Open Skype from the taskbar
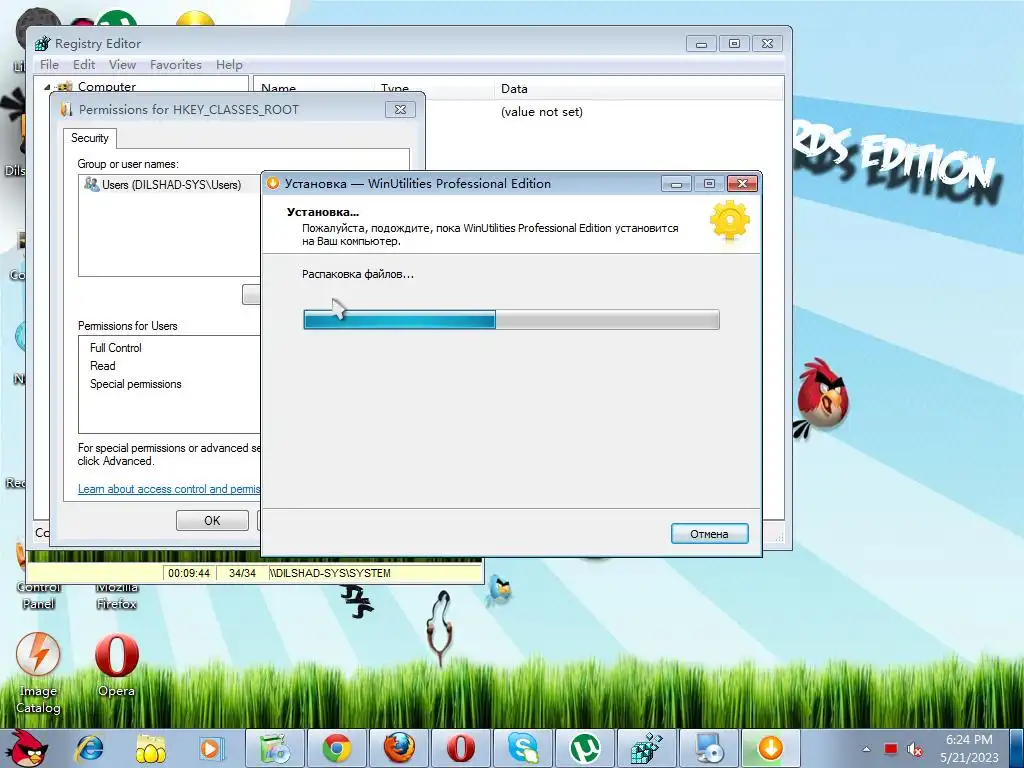 click(522, 748)
